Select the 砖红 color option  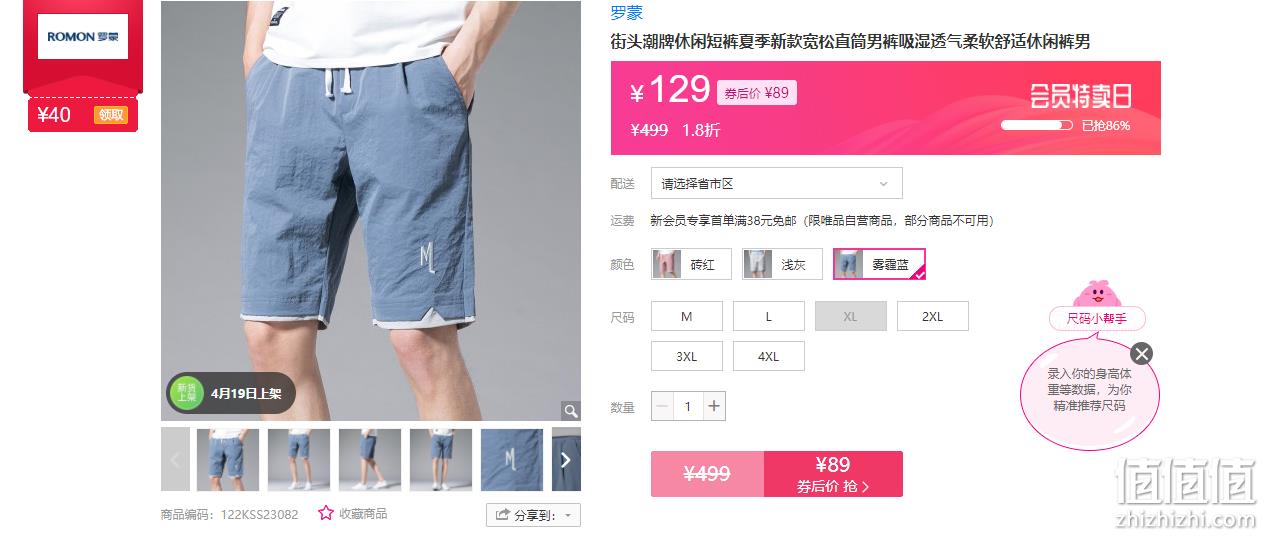691,264
